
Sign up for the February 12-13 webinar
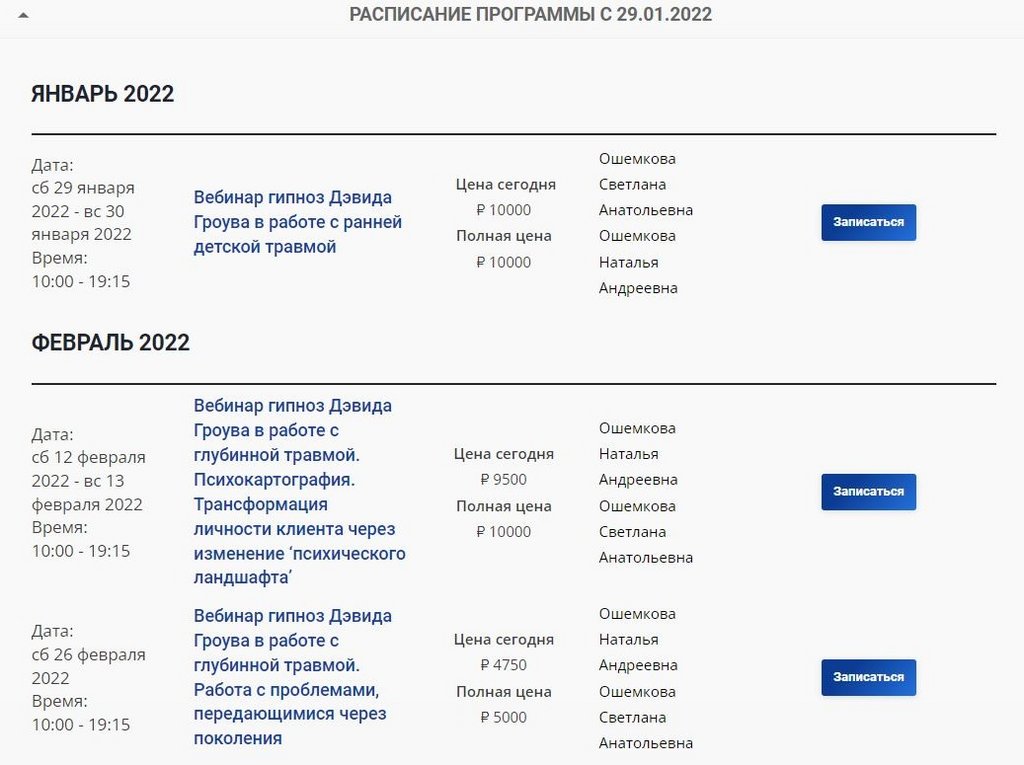point(868,492)
